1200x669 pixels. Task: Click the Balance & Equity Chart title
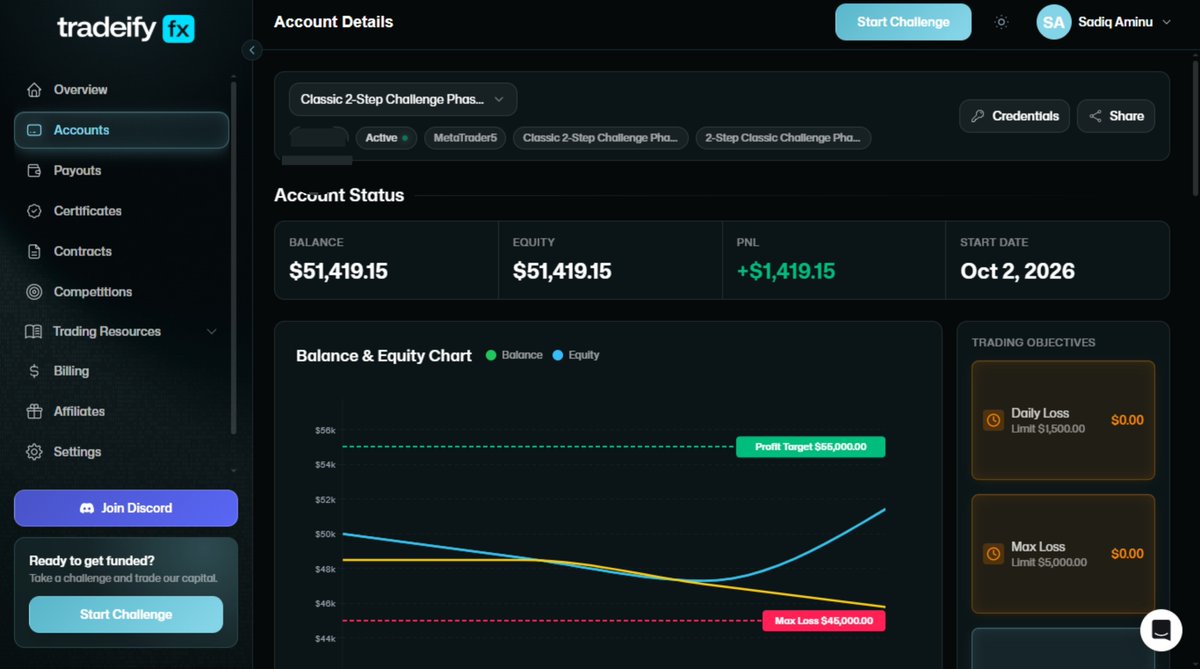pos(384,355)
